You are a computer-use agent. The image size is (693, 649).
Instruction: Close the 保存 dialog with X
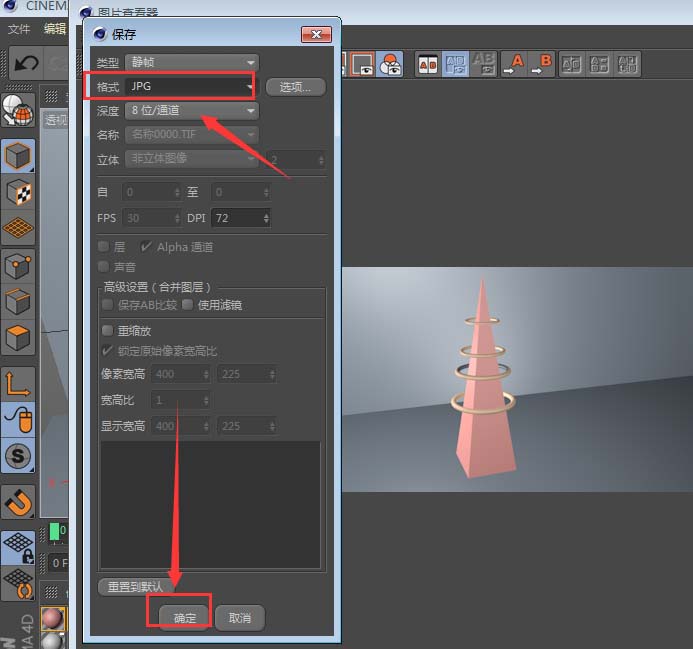pos(316,34)
